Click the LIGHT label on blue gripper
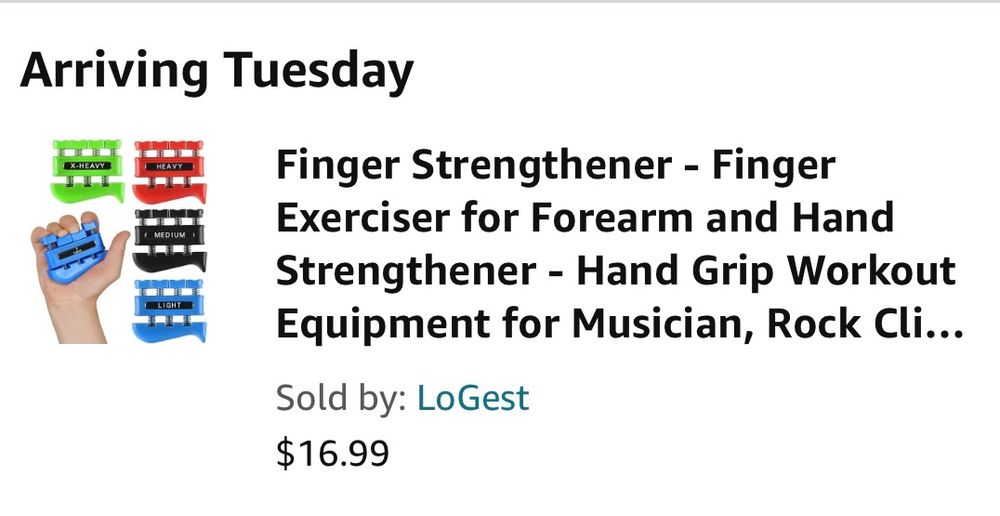1000x516 pixels. (170, 304)
